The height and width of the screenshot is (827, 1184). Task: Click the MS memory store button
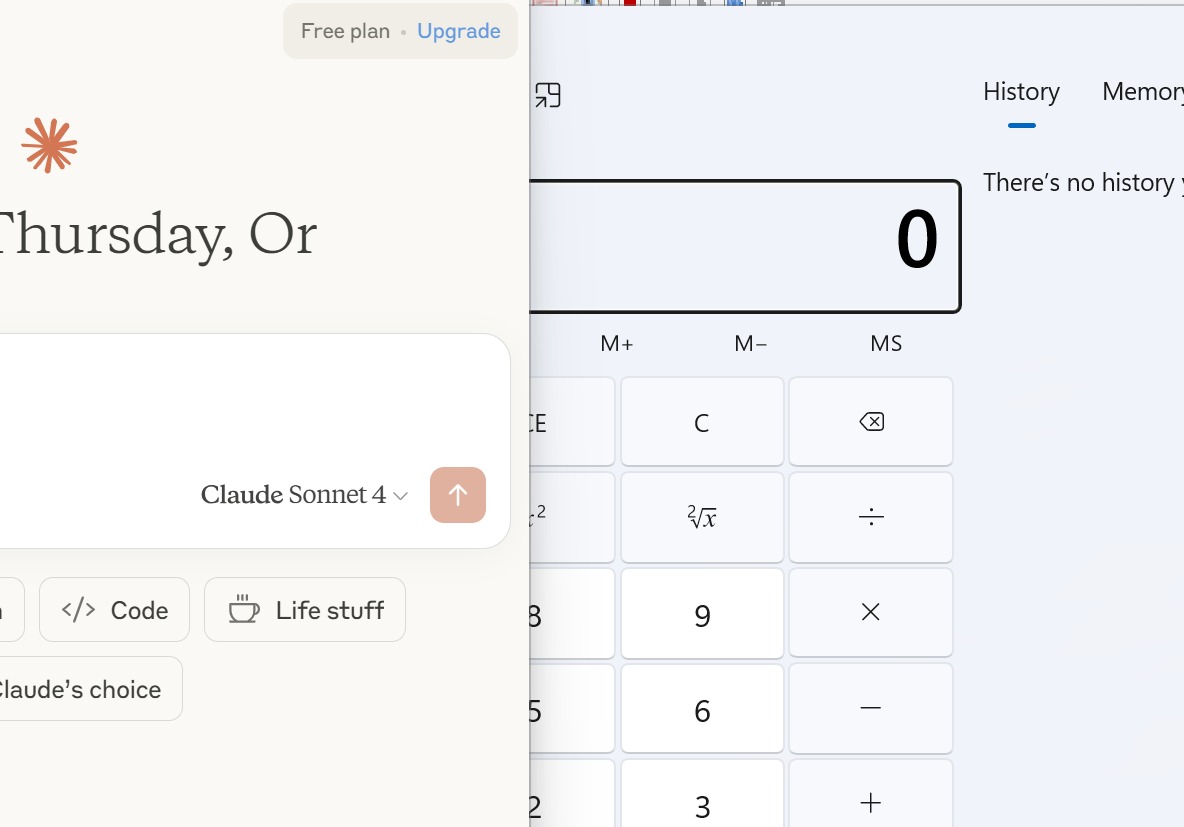[x=886, y=344]
